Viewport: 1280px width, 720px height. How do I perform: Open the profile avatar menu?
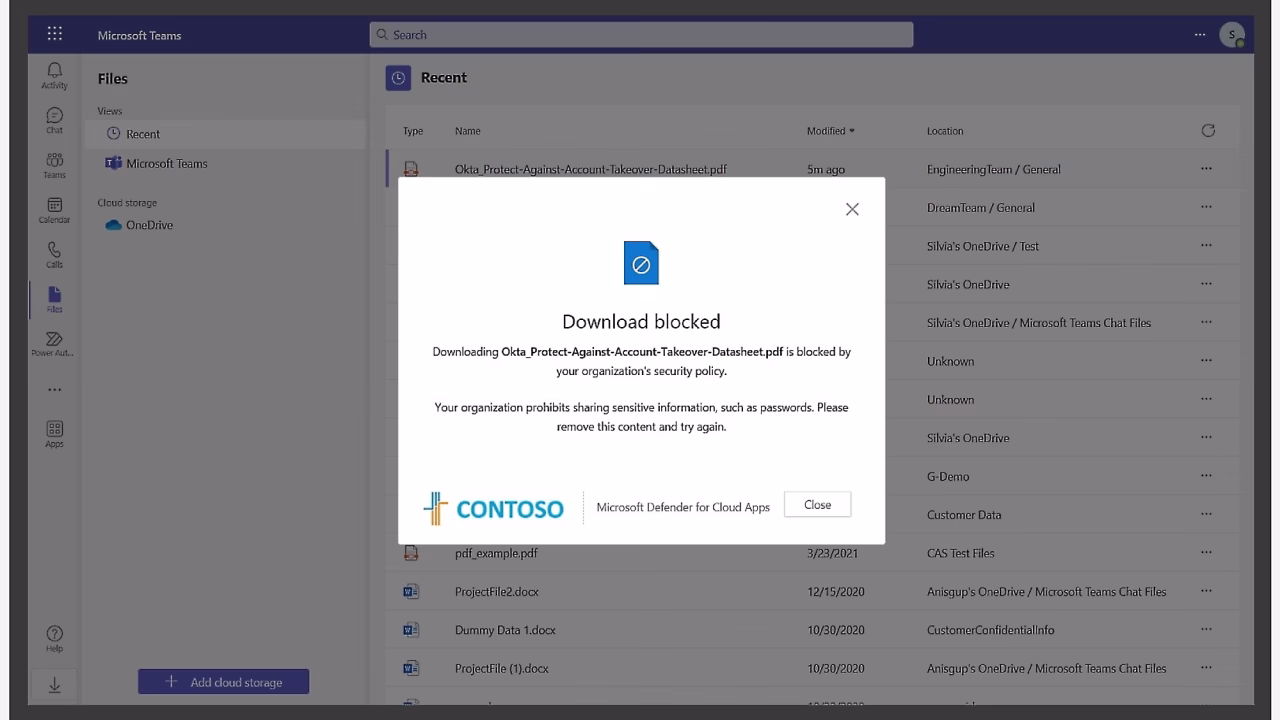tap(1232, 35)
